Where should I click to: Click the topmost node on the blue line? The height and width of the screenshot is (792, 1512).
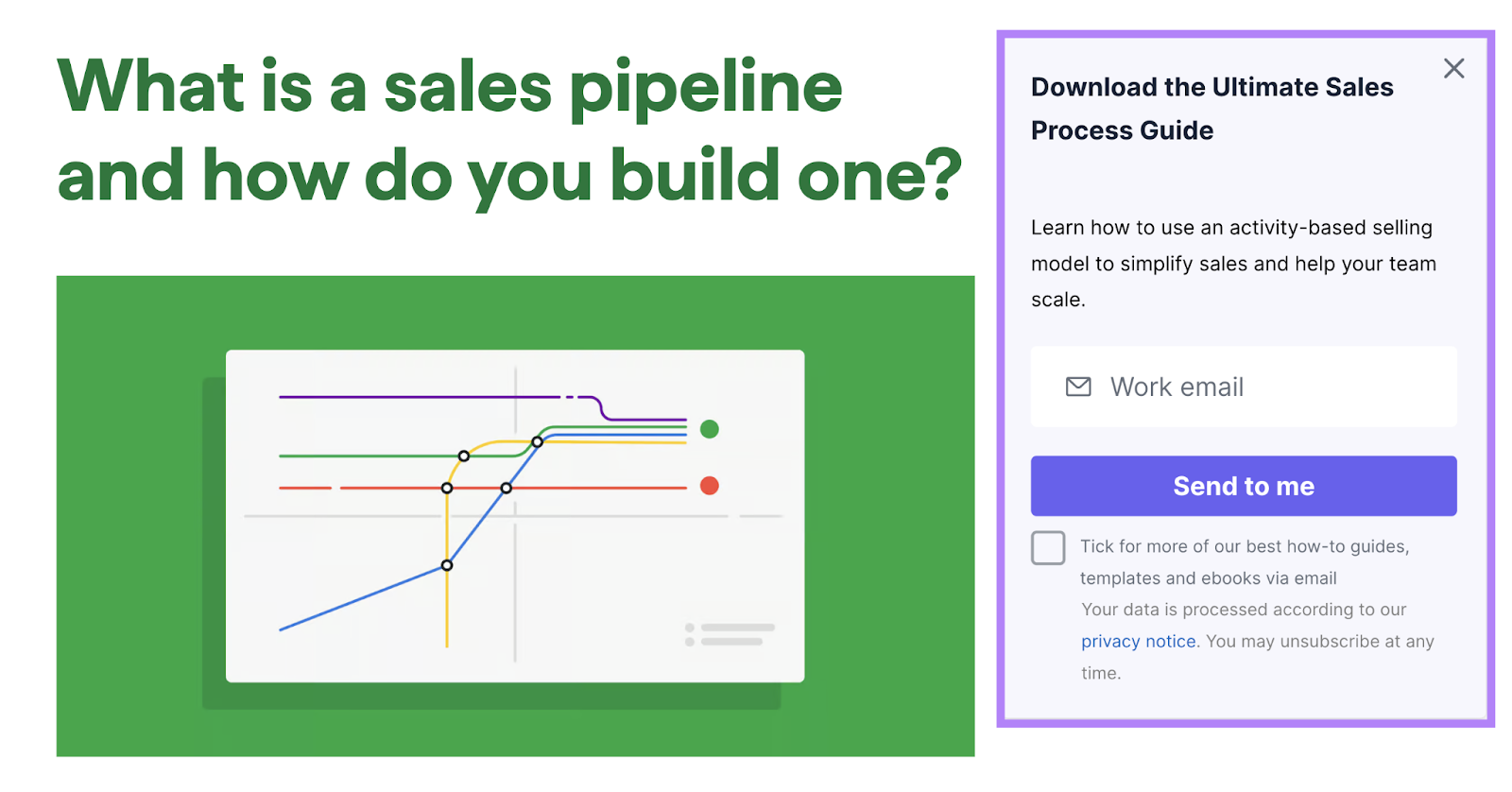click(x=539, y=441)
